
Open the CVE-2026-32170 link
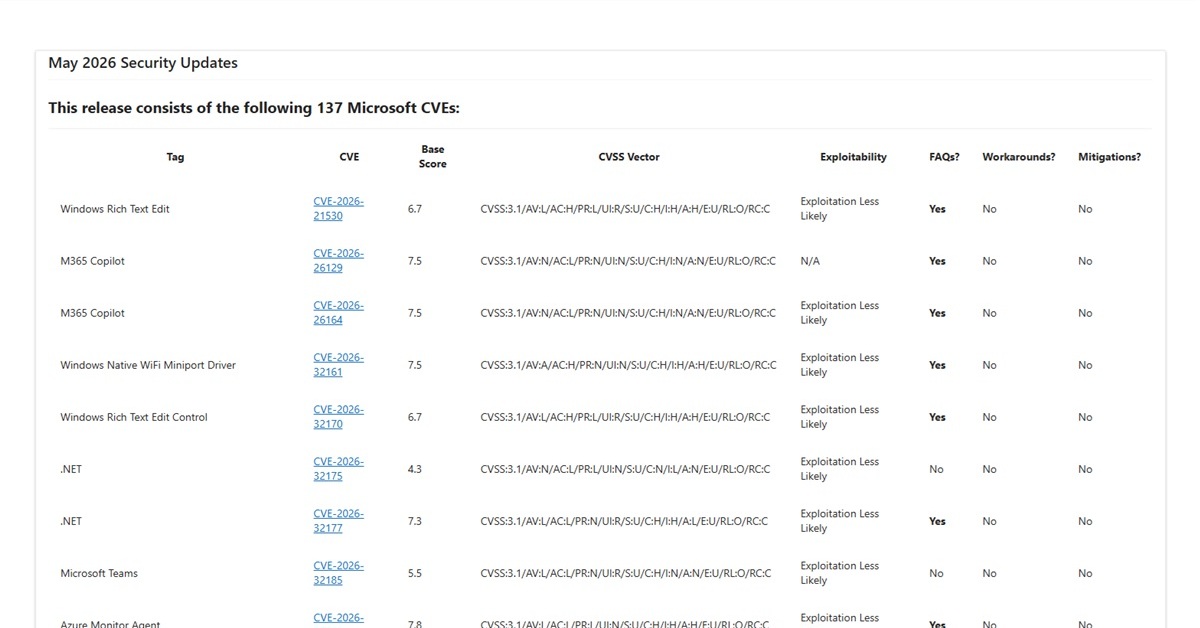coord(338,417)
